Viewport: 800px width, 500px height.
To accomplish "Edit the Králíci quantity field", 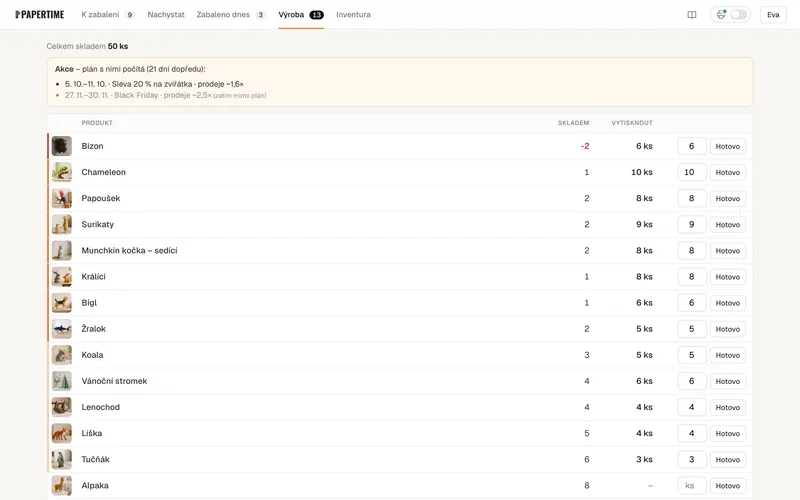I will point(692,277).
